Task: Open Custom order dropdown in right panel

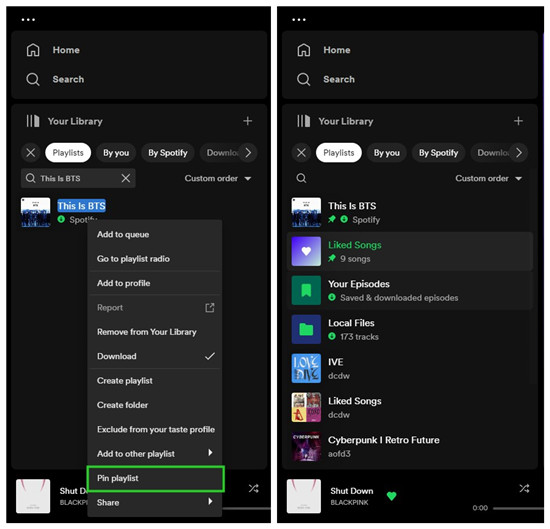Action: [x=489, y=178]
